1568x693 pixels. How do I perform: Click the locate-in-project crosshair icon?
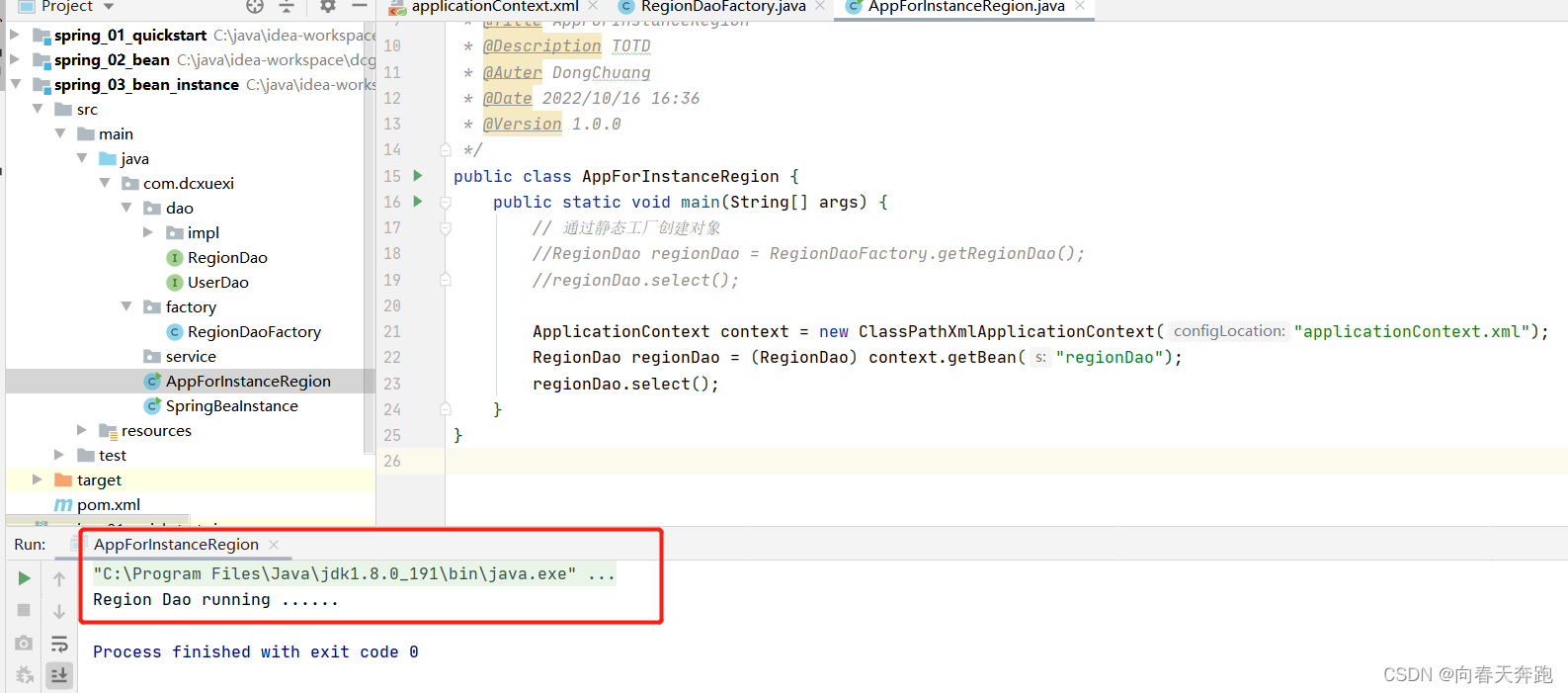[255, 6]
